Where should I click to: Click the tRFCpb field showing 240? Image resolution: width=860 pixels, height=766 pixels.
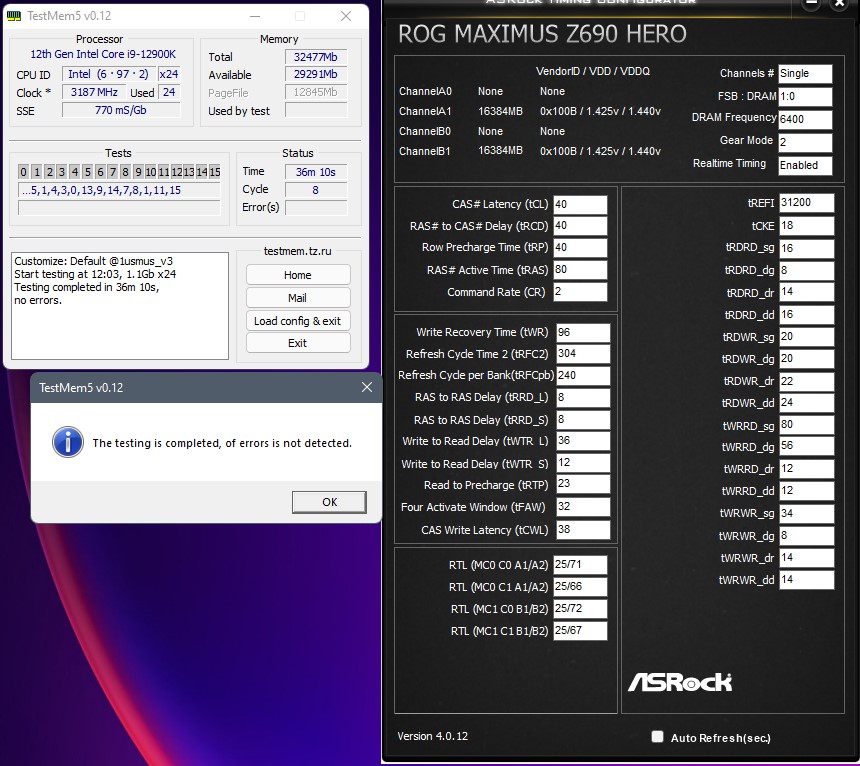[583, 376]
